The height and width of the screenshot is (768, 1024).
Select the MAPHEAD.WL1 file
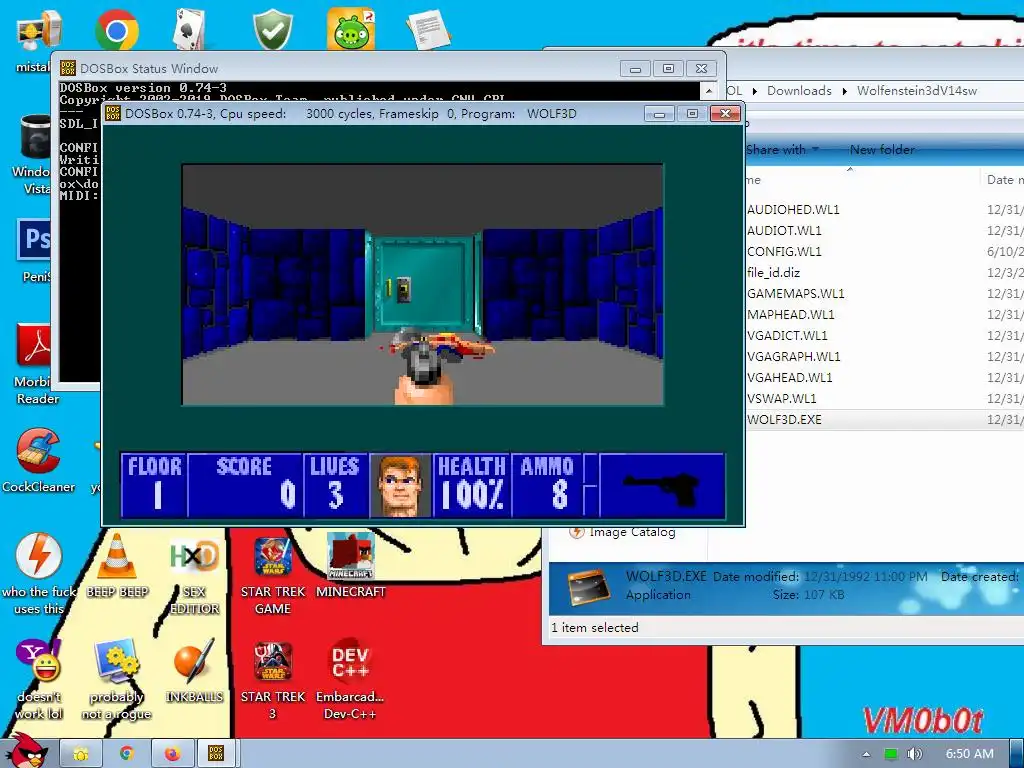790,314
